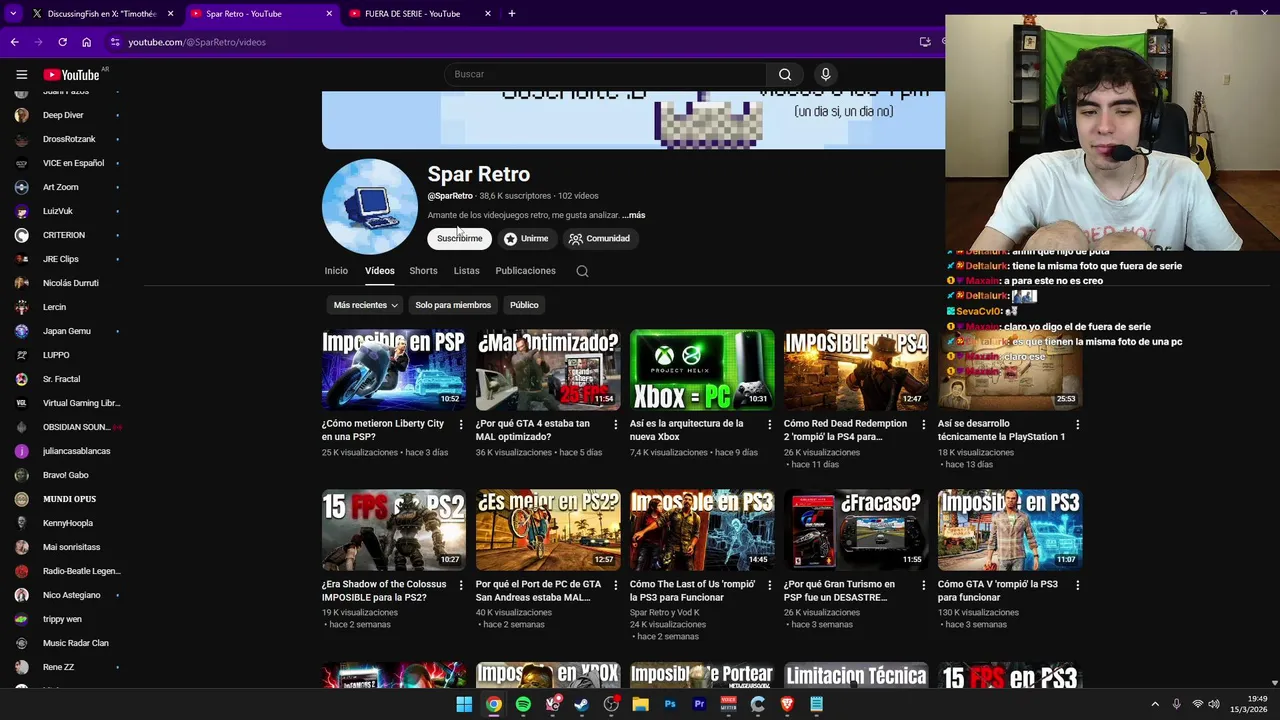
Task: Open a new browser tab
Action: [x=511, y=14]
